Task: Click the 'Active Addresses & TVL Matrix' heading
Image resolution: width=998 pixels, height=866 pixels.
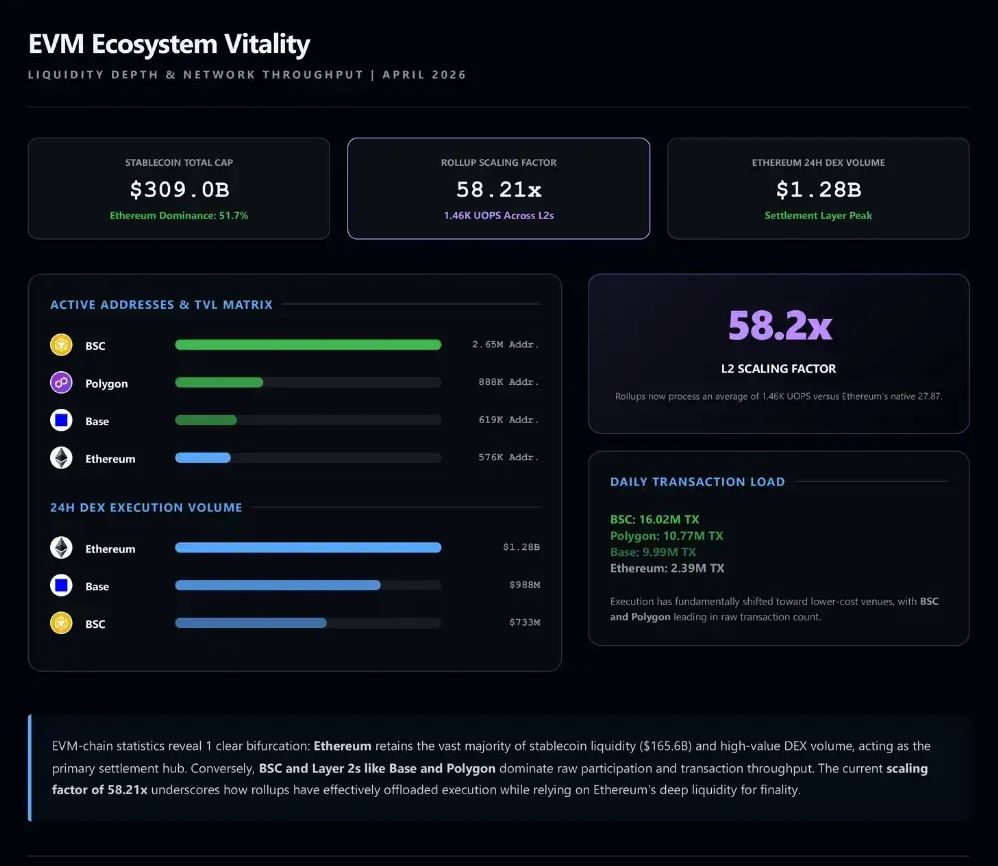Action: [161, 305]
